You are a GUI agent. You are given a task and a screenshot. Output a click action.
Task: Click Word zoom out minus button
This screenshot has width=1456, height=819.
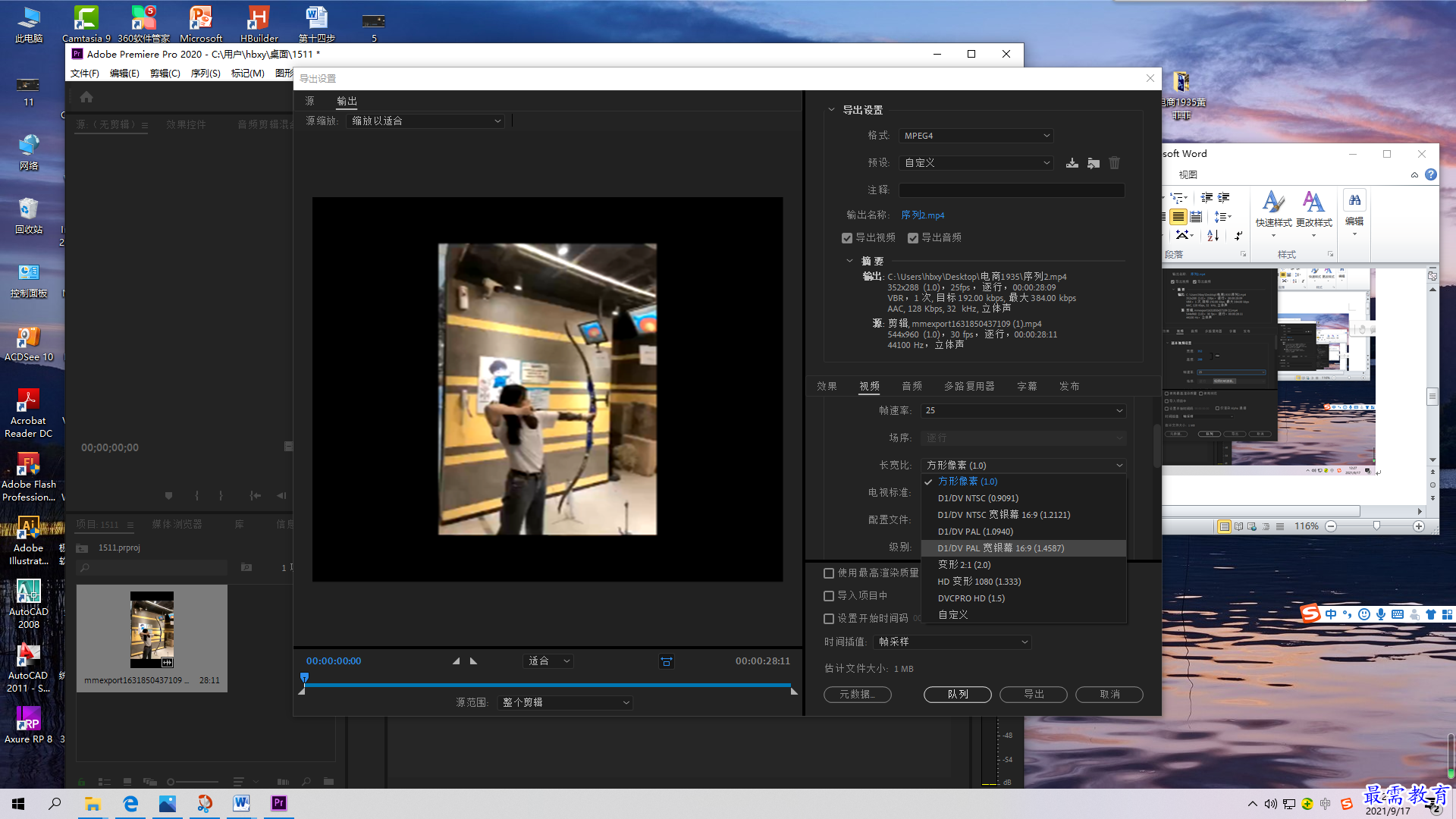tap(1331, 526)
